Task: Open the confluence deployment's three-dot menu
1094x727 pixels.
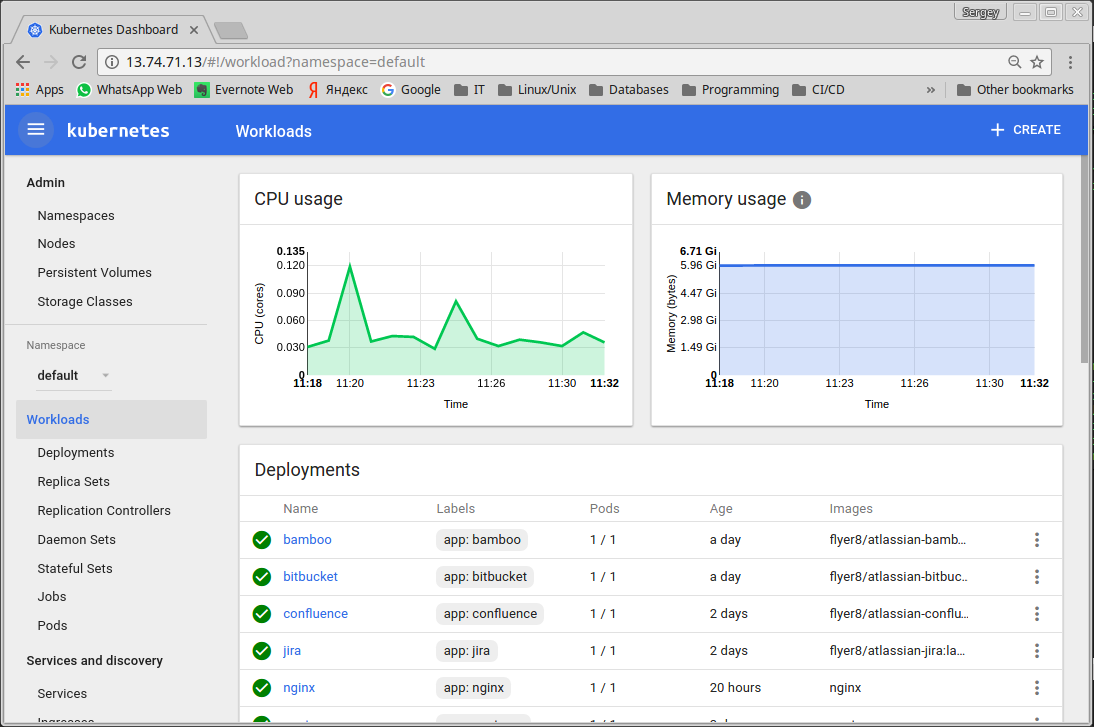Action: 1037,614
